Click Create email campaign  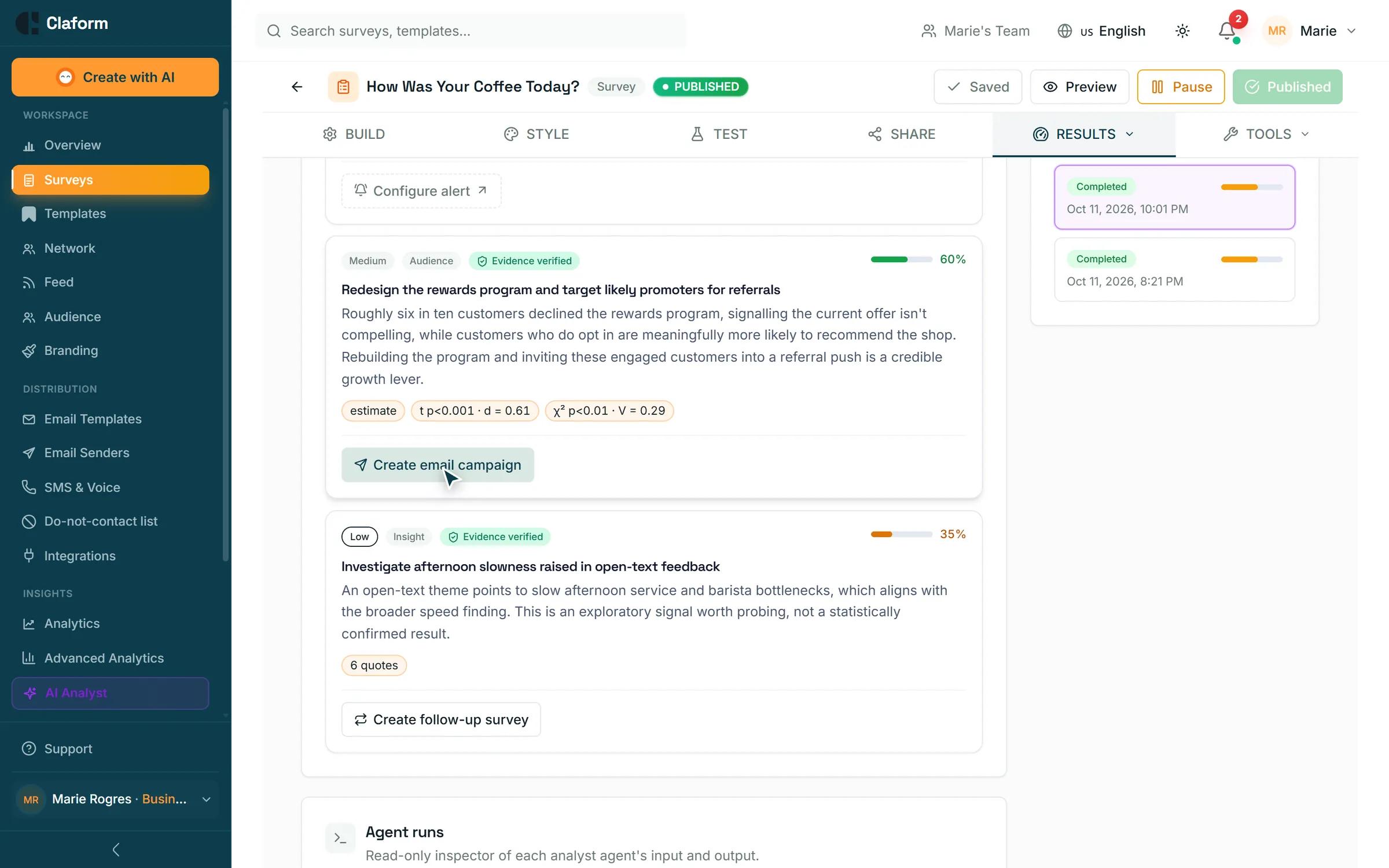[438, 465]
